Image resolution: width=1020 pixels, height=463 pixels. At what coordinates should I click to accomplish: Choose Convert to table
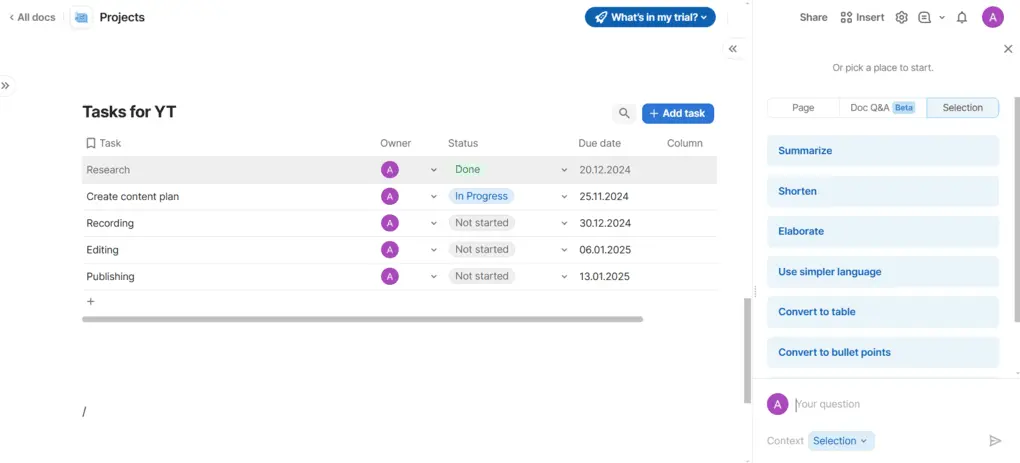coord(883,312)
